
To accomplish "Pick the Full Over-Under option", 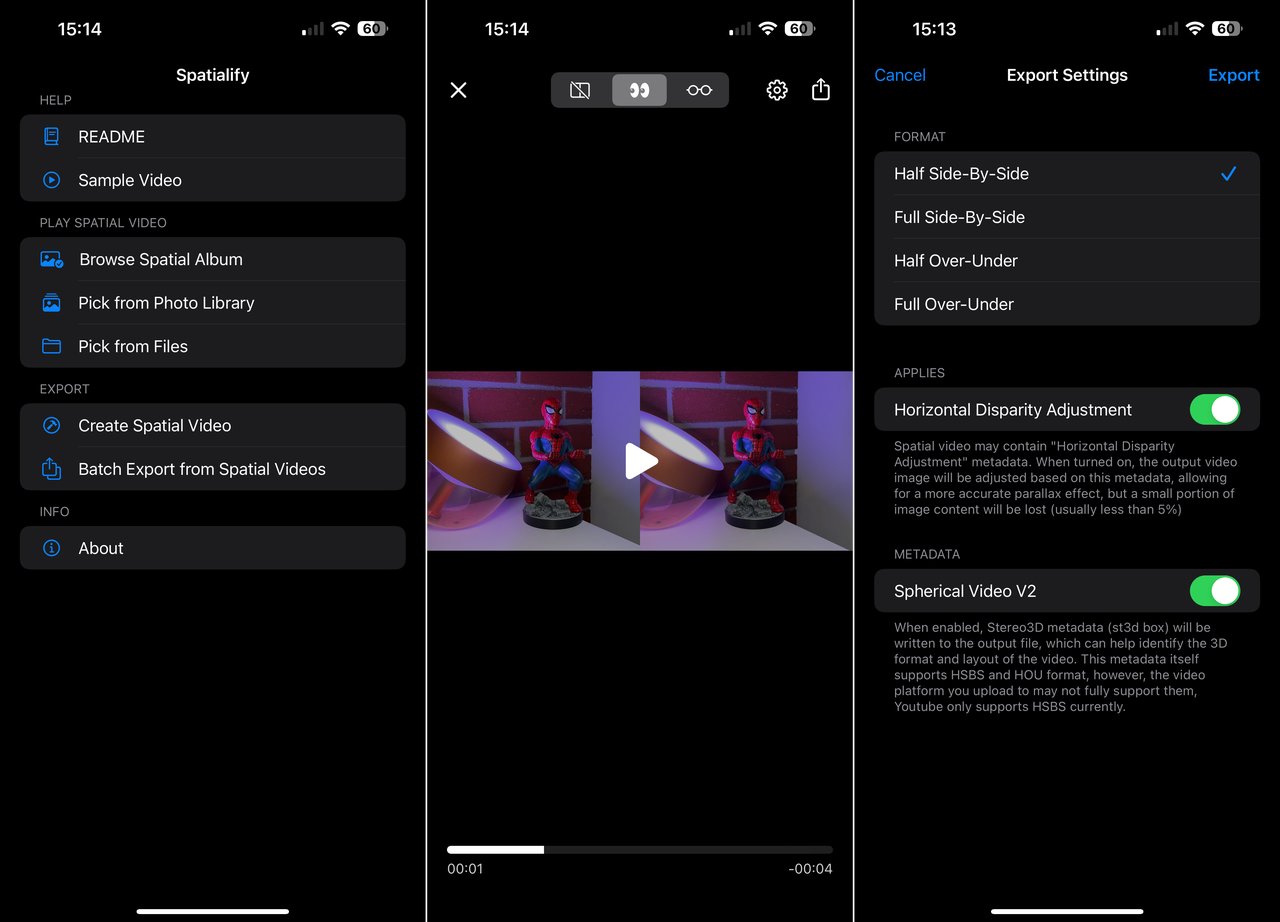I will click(x=1067, y=304).
